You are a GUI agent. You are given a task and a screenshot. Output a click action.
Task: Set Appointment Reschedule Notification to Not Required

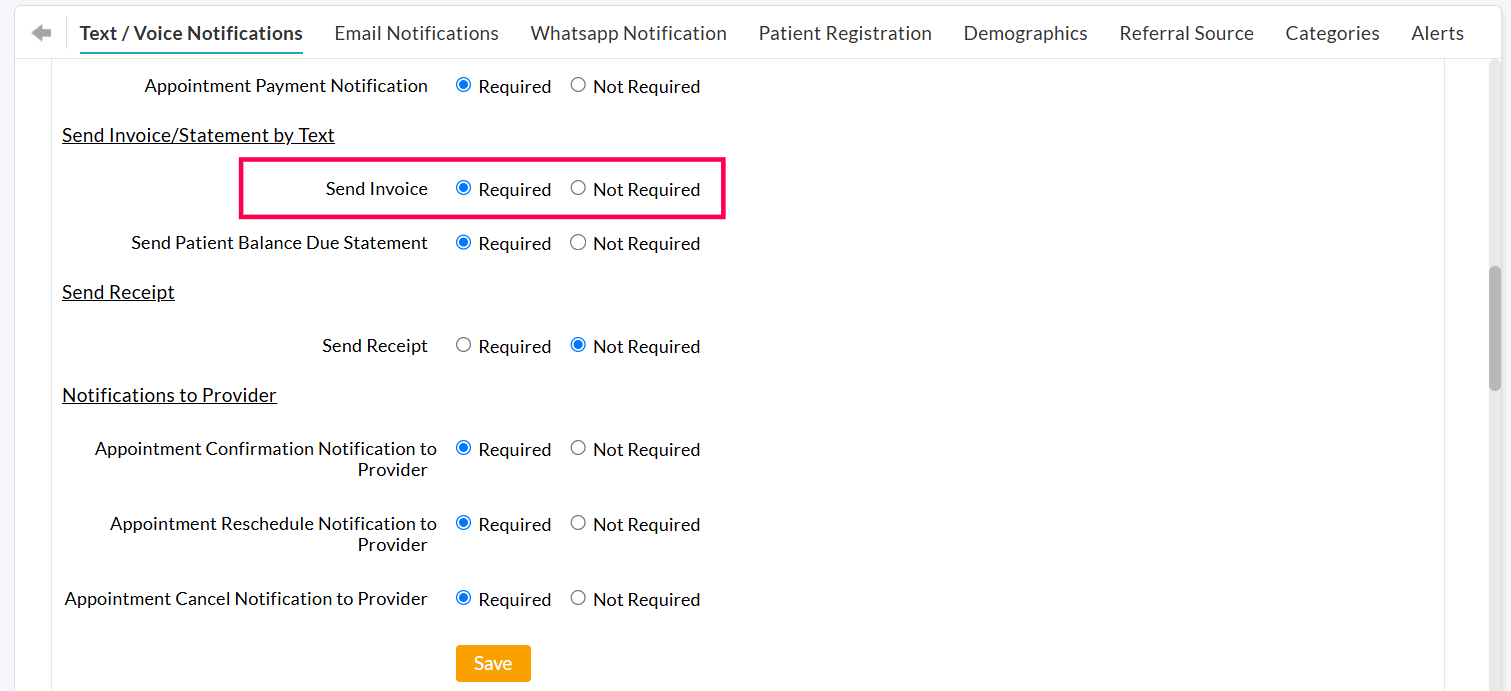click(x=578, y=523)
